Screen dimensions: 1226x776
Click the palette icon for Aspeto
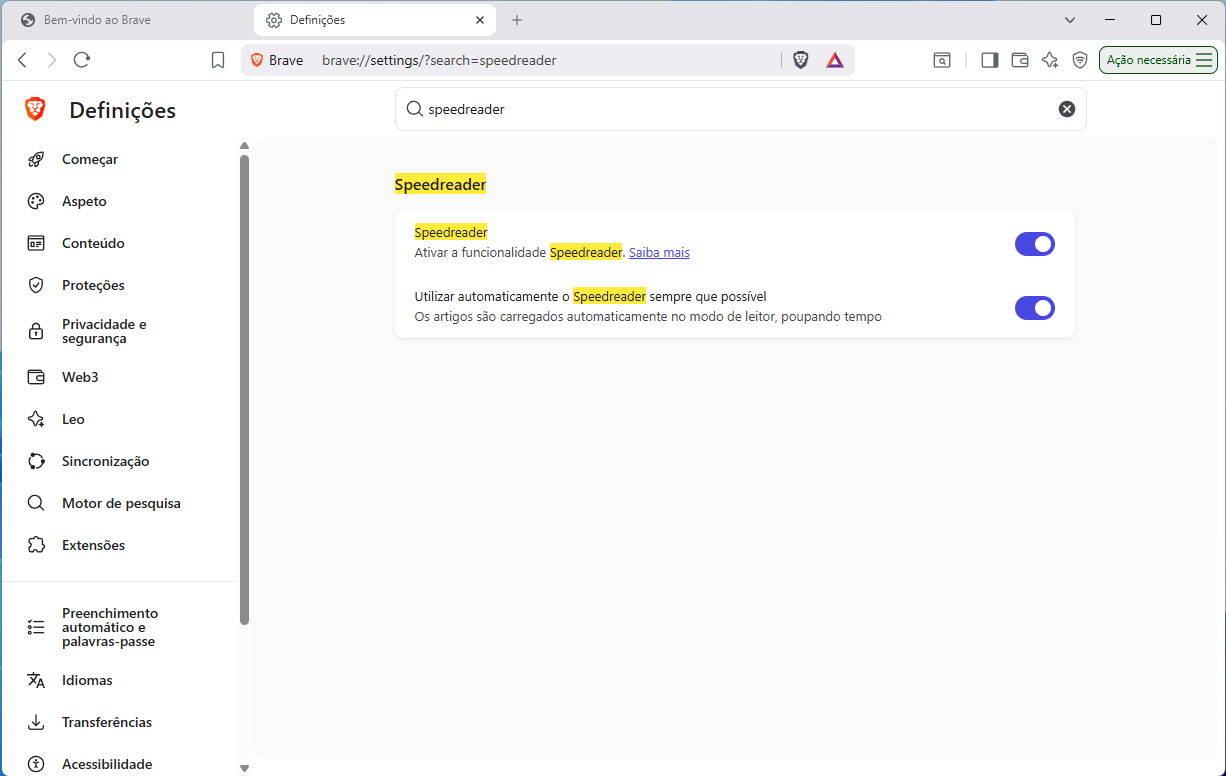tap(36, 201)
